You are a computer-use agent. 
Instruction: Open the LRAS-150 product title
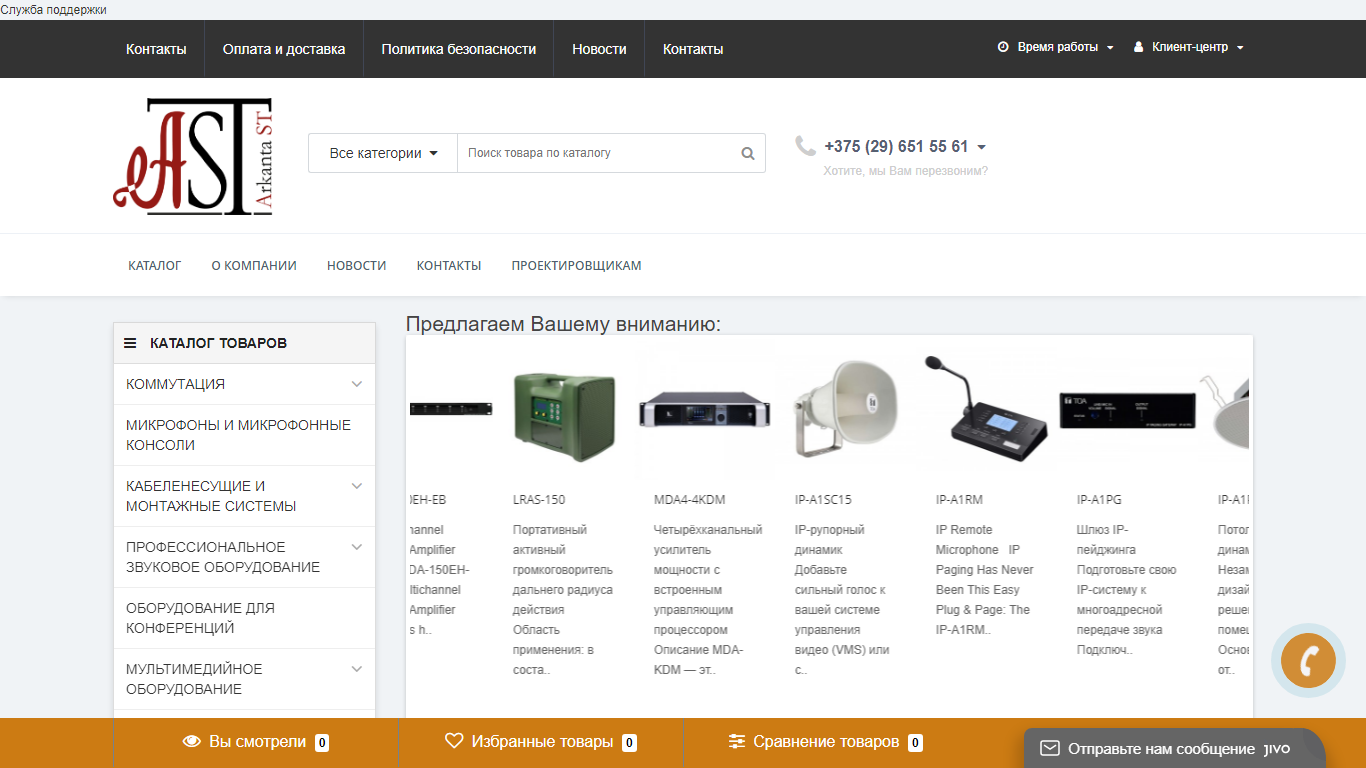539,499
